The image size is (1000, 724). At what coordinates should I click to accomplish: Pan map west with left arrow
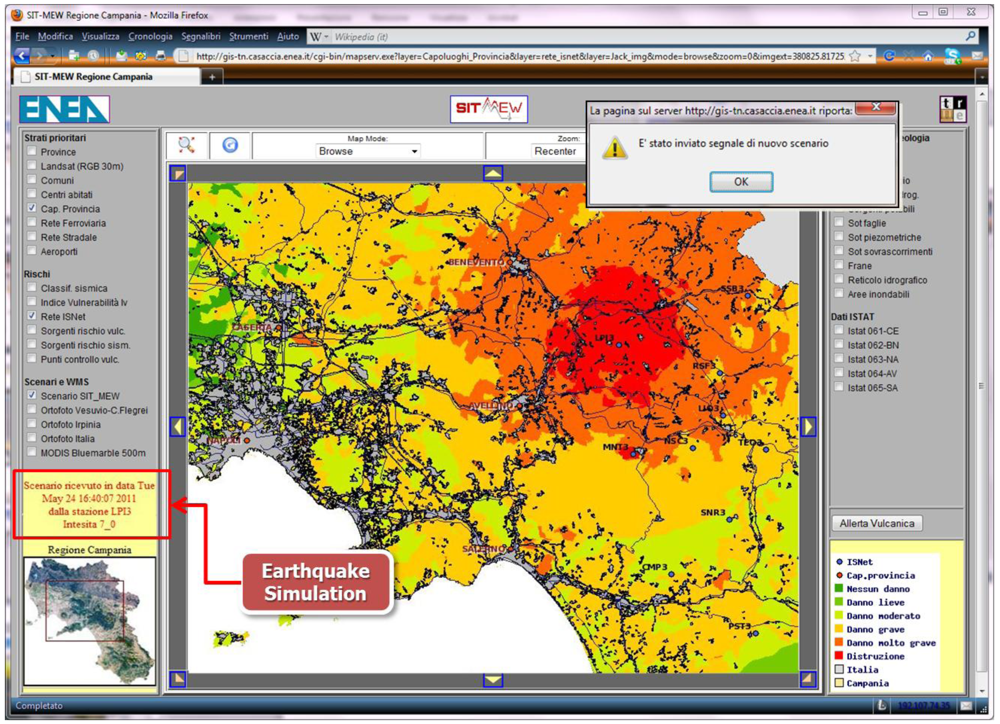(178, 427)
